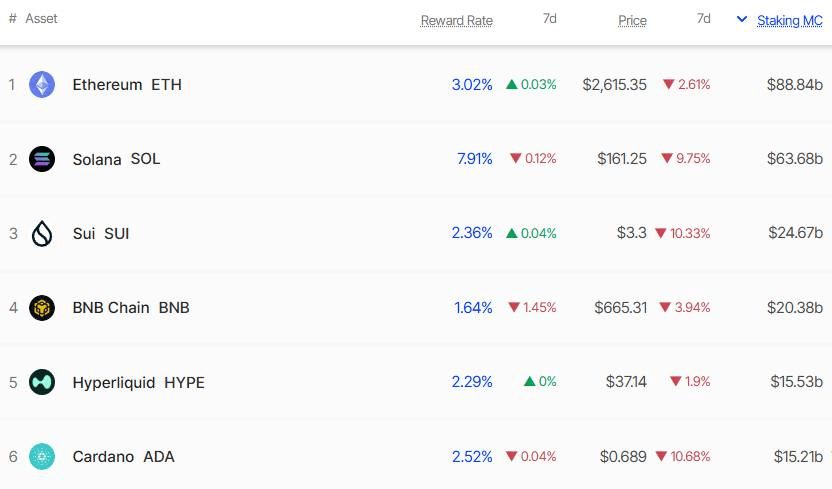Click Ethereum price $2,615.35
The image size is (832, 489).
point(614,84)
